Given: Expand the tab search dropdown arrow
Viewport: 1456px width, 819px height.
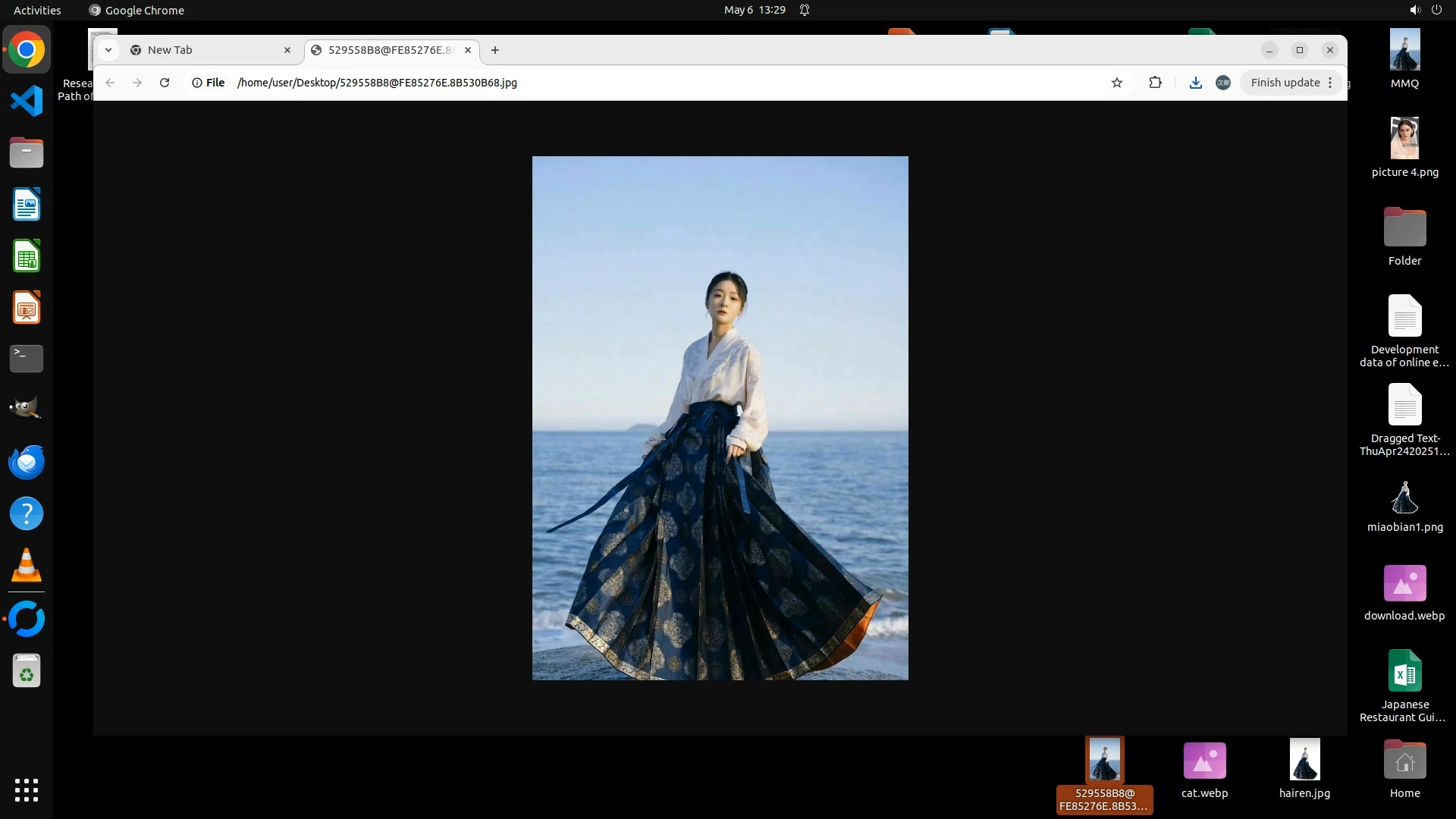Looking at the screenshot, I should [108, 50].
